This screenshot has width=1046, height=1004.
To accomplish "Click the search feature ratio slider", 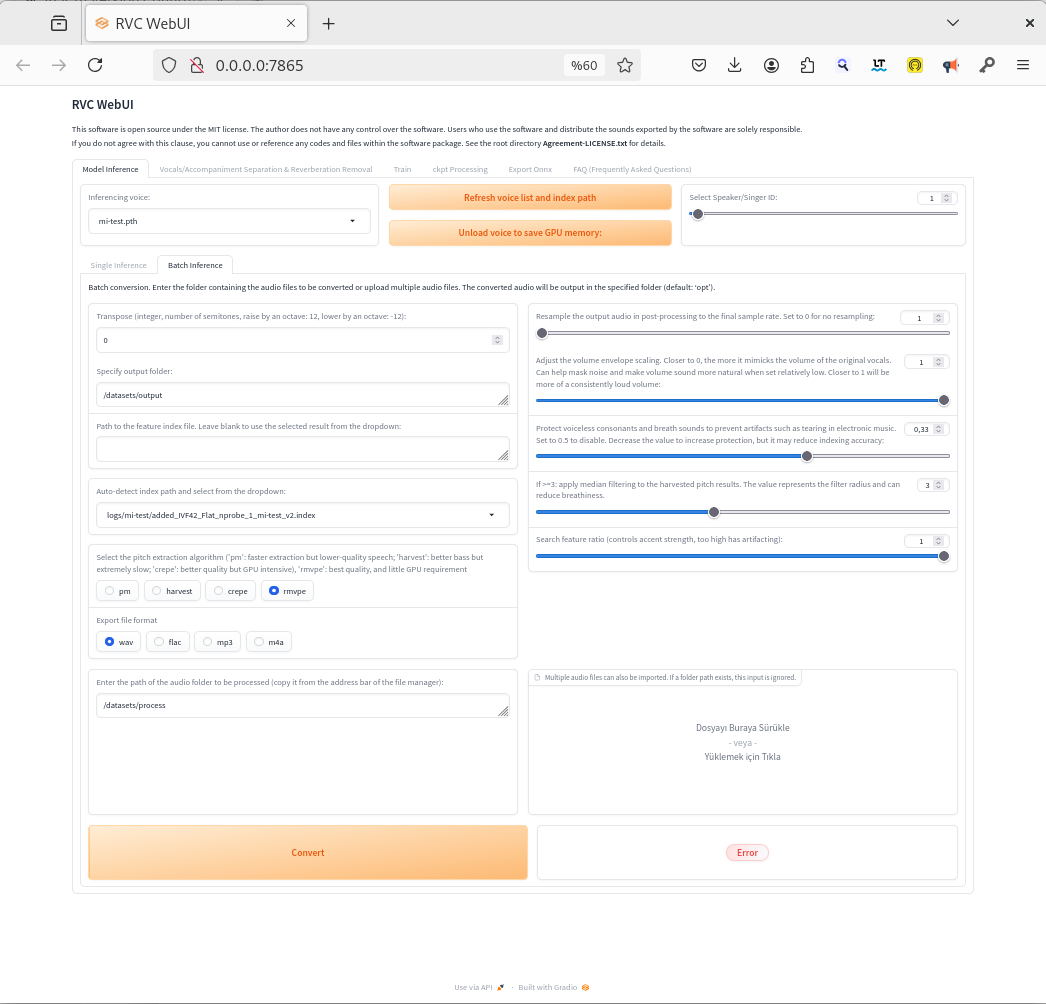I will point(742,556).
